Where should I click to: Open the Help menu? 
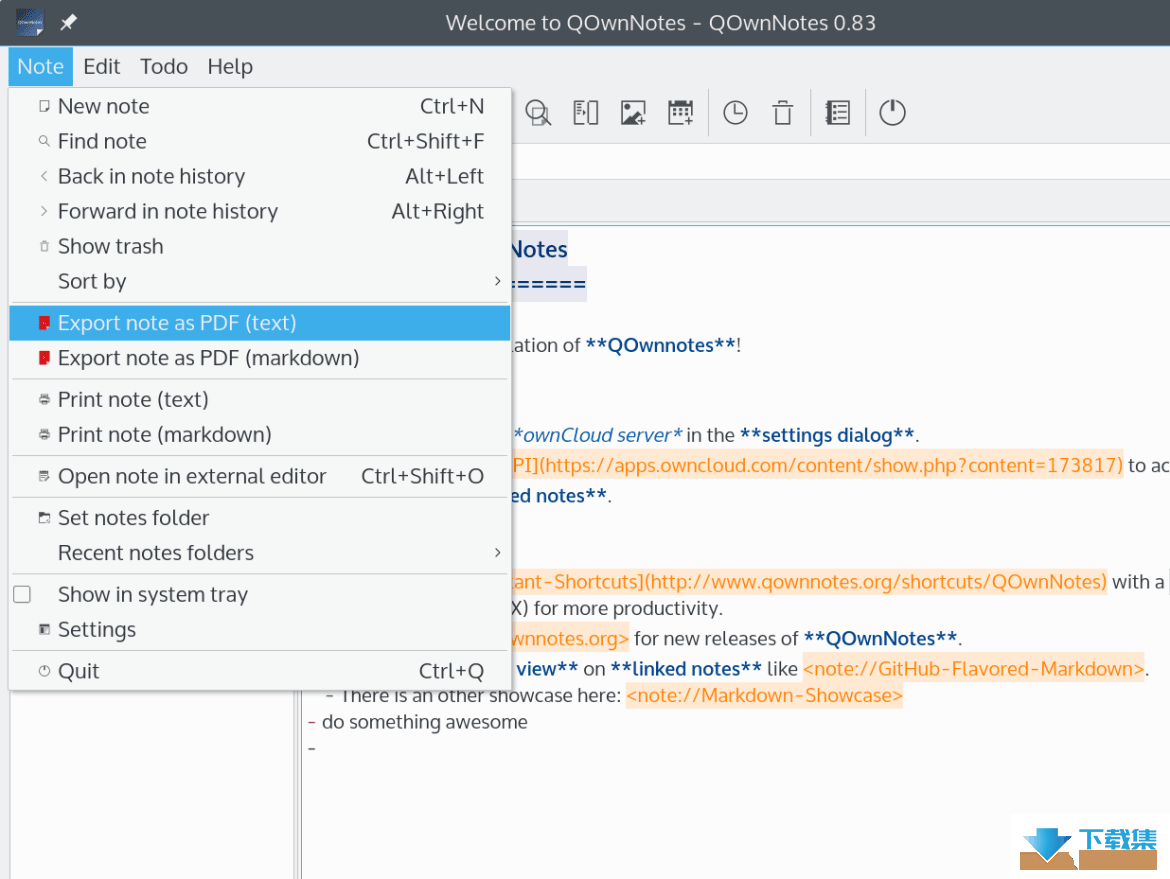[230, 66]
